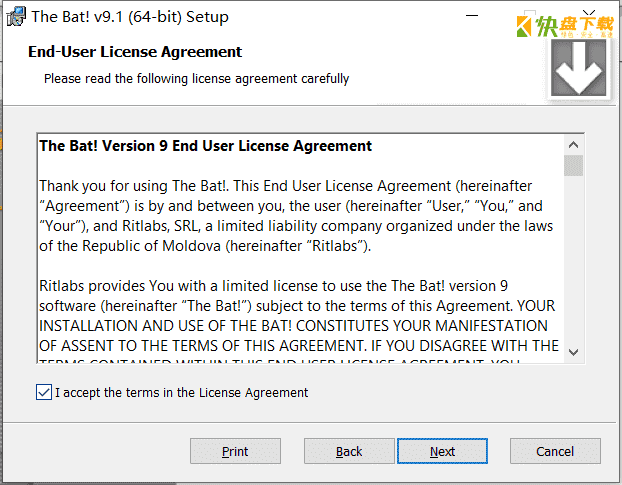Screen dimensions: 622x485
Task: Click the scrollbar thumb in license box
Action: tap(573, 165)
